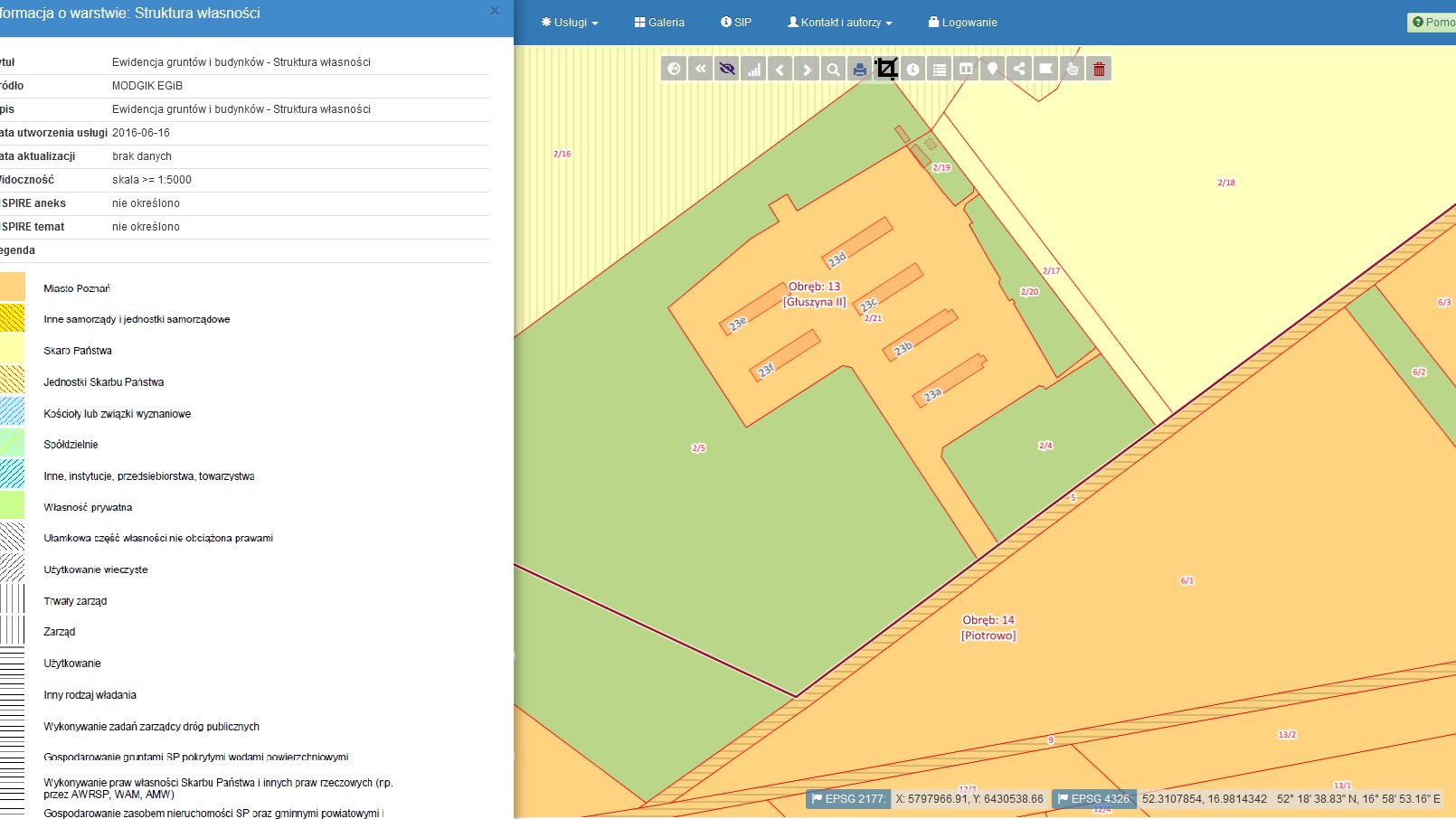This screenshot has width=1456, height=819.
Task: Open the Galeria menu item
Action: (x=659, y=23)
